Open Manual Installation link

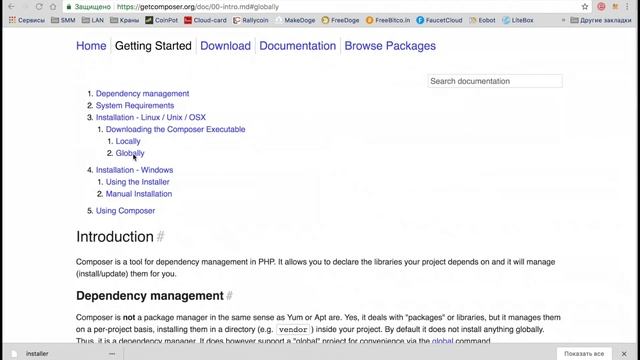139,194
